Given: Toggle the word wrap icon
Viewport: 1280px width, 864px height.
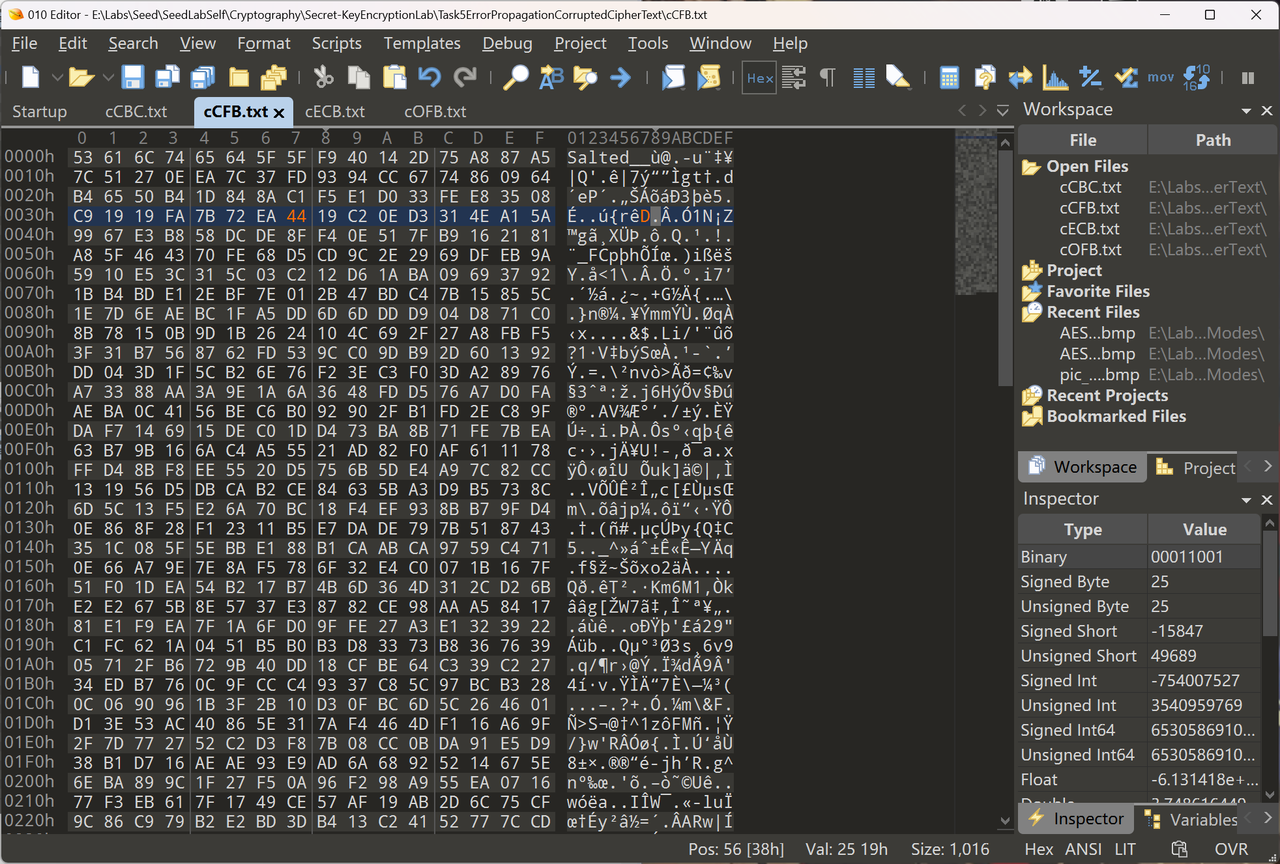Looking at the screenshot, I should [x=794, y=77].
